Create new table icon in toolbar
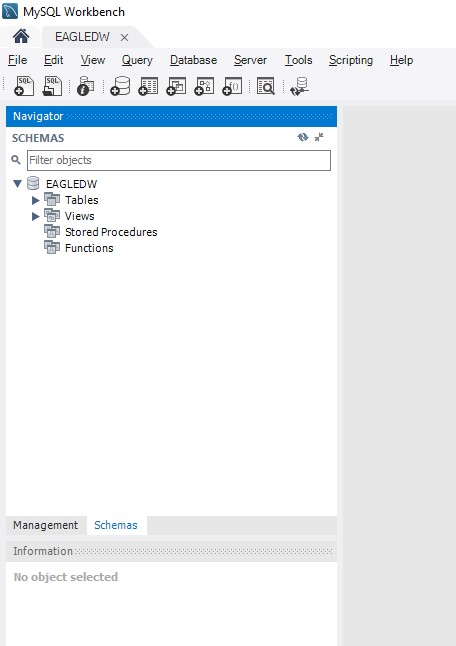Viewport: 456px width, 646px height. point(148,86)
